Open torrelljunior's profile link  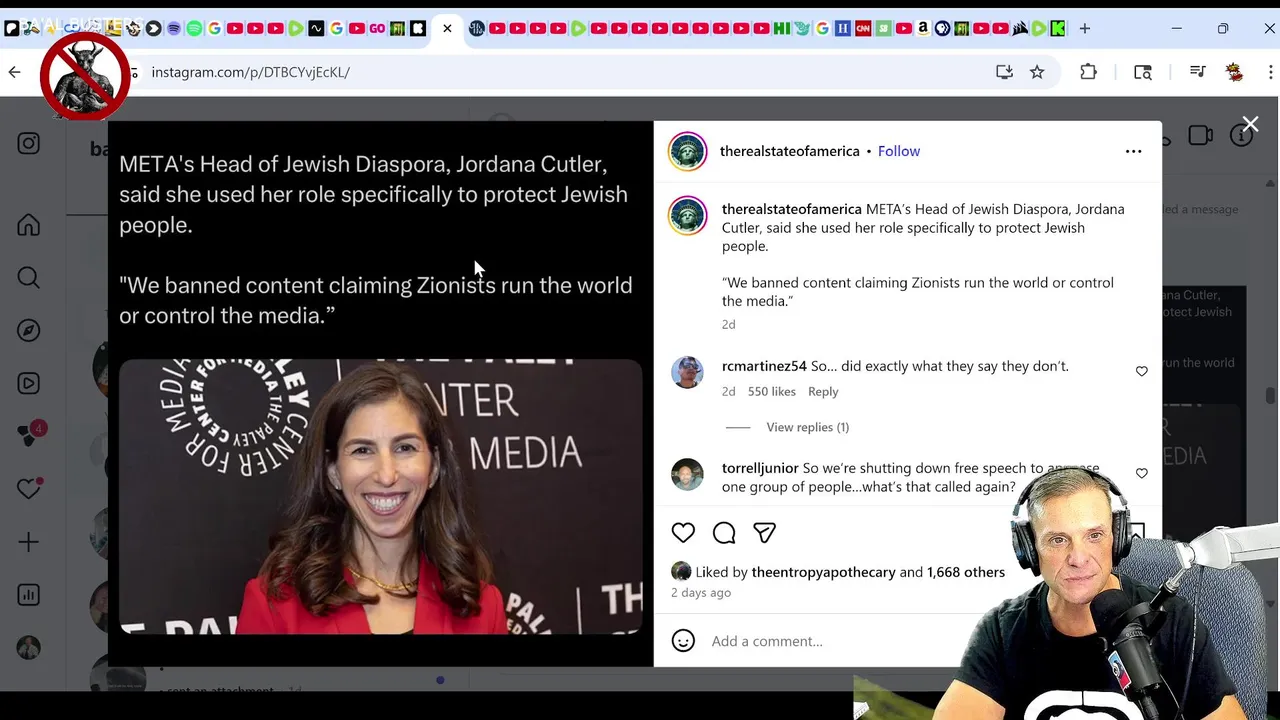tap(760, 468)
